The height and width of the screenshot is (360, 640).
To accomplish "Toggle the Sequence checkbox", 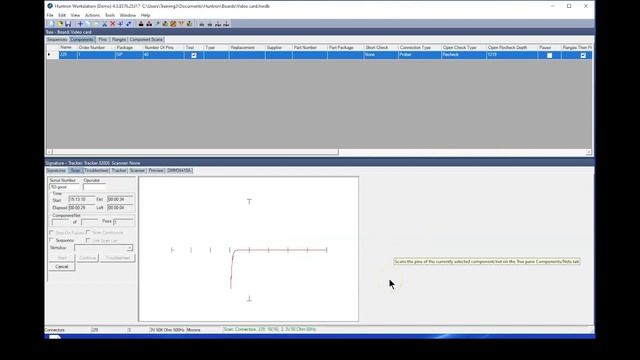I will point(51,240).
